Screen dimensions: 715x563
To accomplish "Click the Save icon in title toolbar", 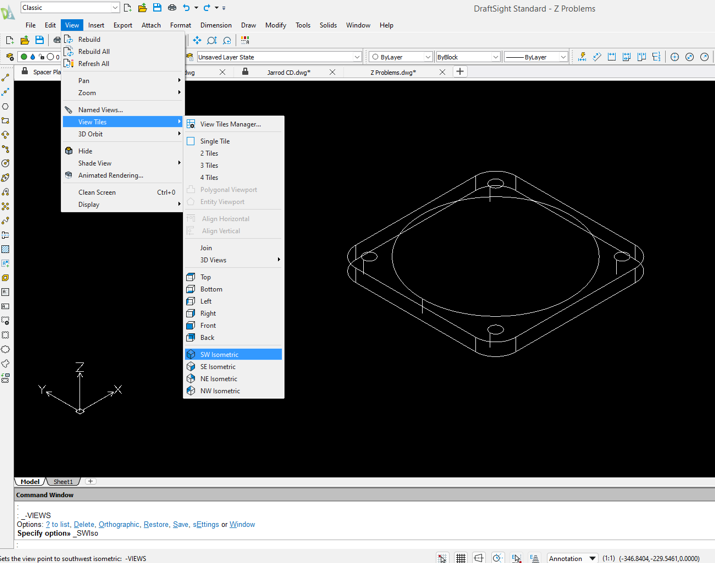I will pyautogui.click(x=157, y=8).
